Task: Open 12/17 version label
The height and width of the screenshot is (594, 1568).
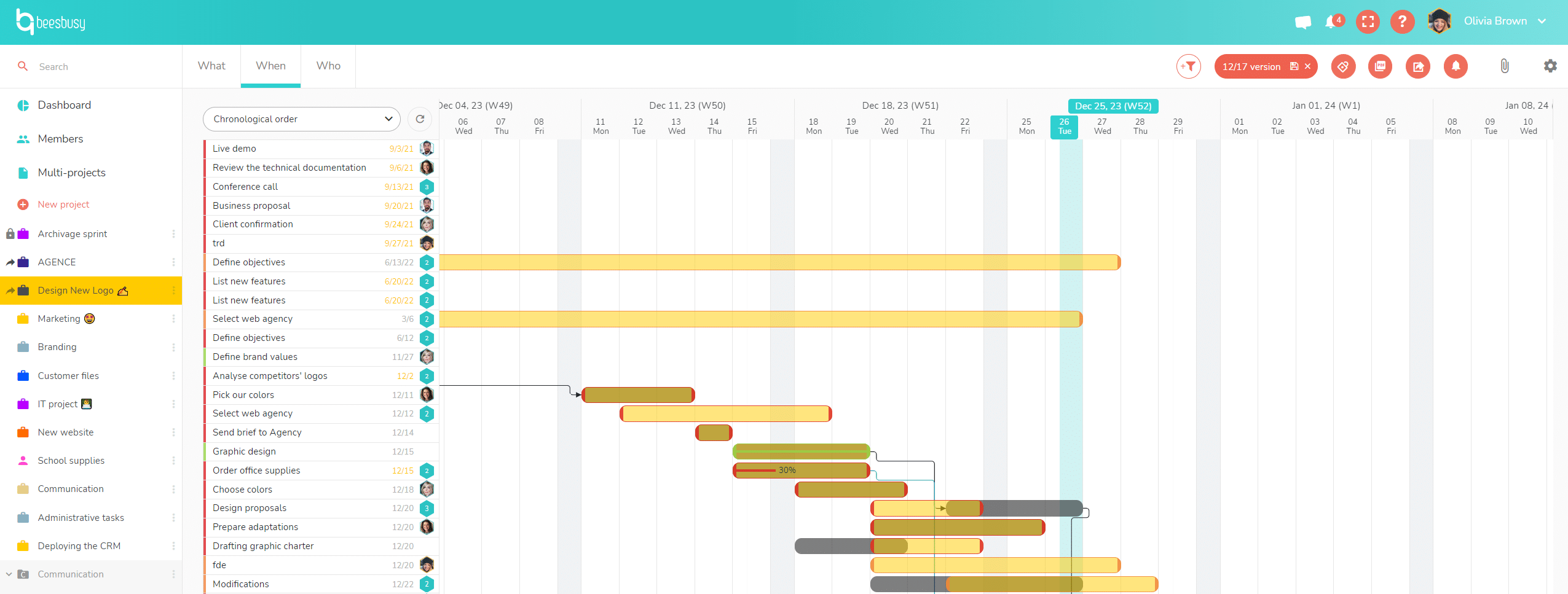Action: 1251,67
